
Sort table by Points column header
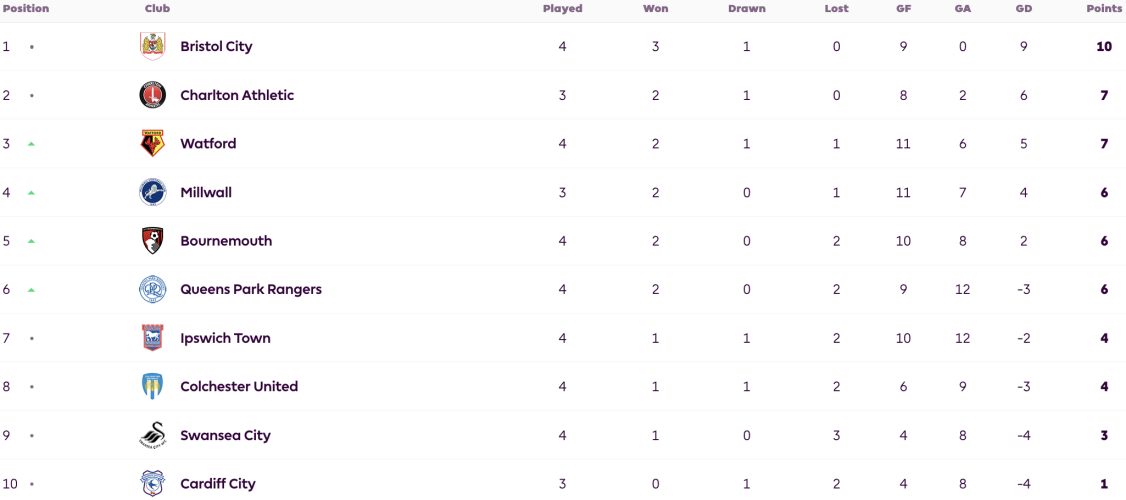pyautogui.click(x=1104, y=9)
